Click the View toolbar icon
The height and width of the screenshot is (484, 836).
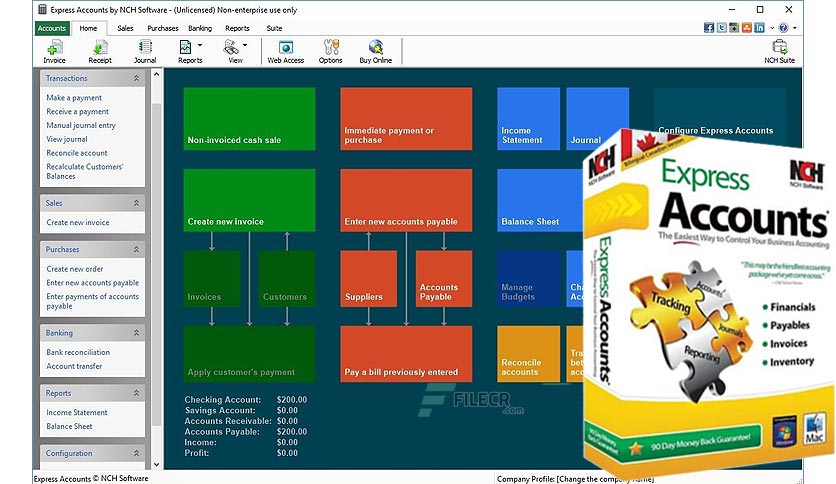point(232,52)
